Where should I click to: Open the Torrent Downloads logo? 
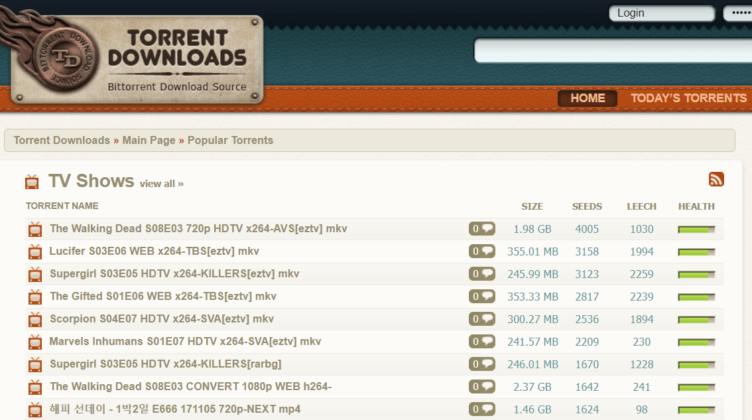click(x=132, y=57)
